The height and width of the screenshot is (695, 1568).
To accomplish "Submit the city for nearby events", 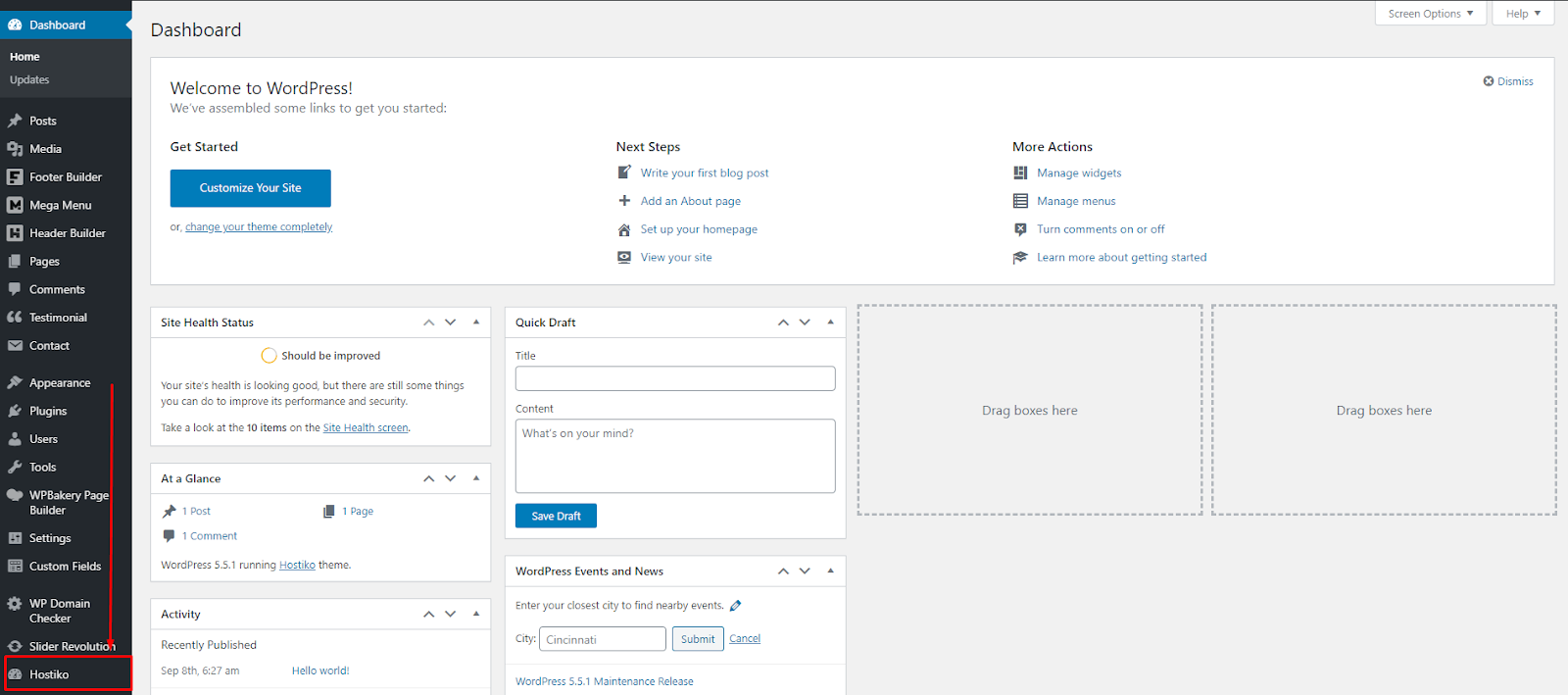I will [698, 639].
